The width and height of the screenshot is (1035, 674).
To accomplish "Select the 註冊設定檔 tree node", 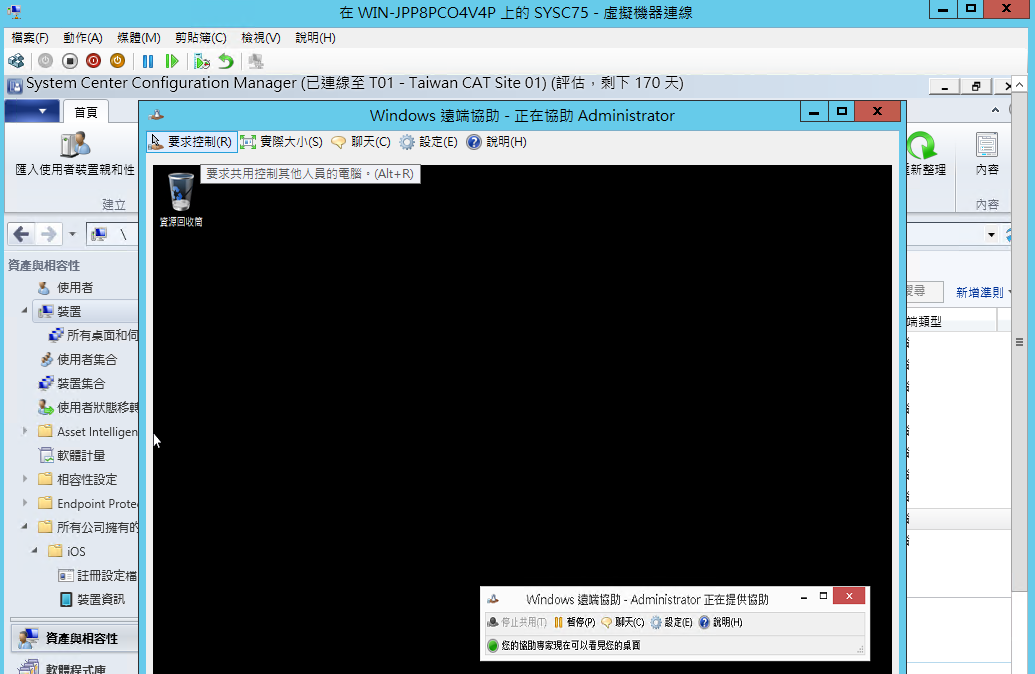I will (98, 576).
